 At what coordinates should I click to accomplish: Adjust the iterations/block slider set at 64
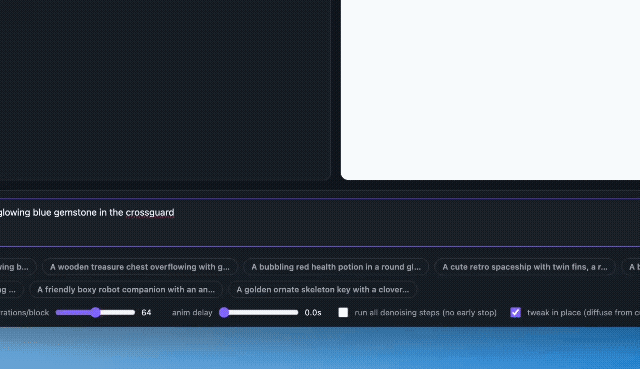point(95,313)
